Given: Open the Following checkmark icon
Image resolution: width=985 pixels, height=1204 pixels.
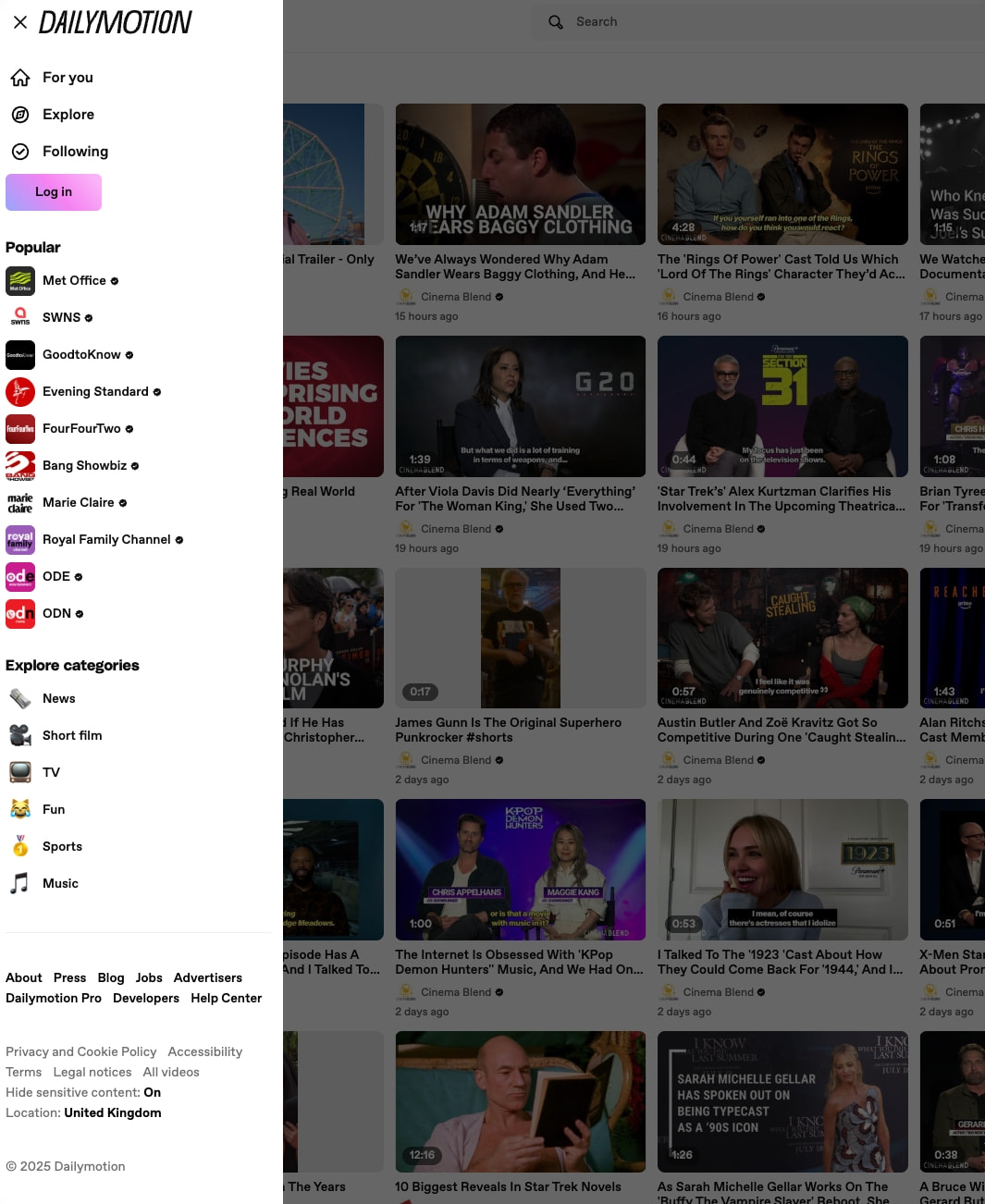Looking at the screenshot, I should [x=20, y=152].
